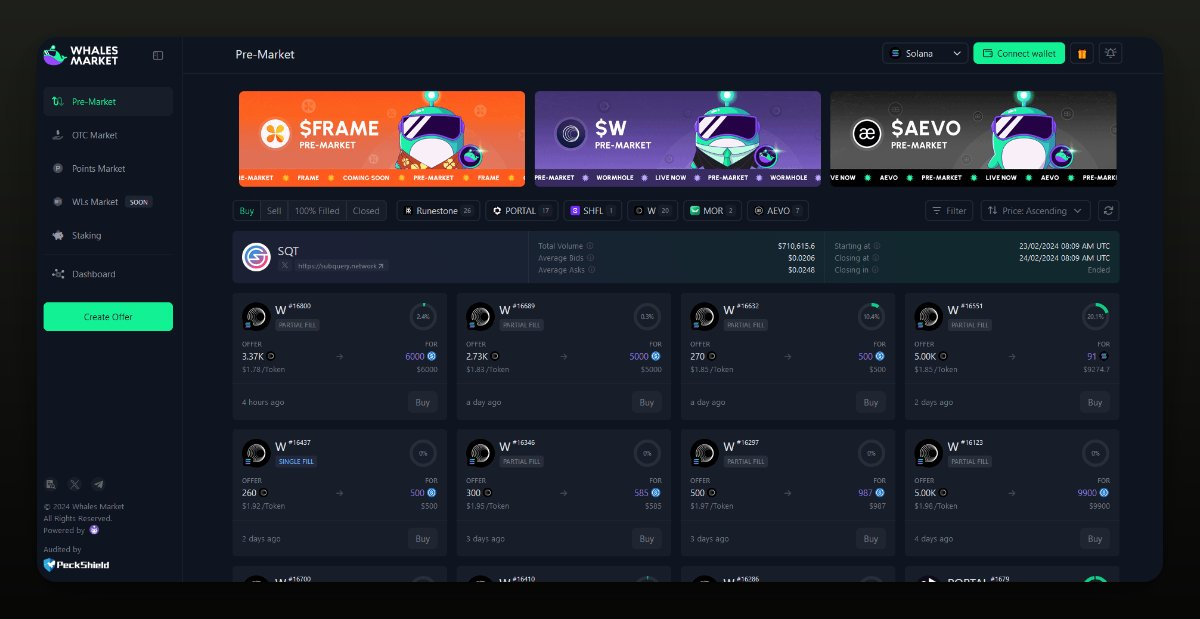Open the X (Twitter) icon in sidebar footer
1200x619 pixels.
[x=74, y=484]
